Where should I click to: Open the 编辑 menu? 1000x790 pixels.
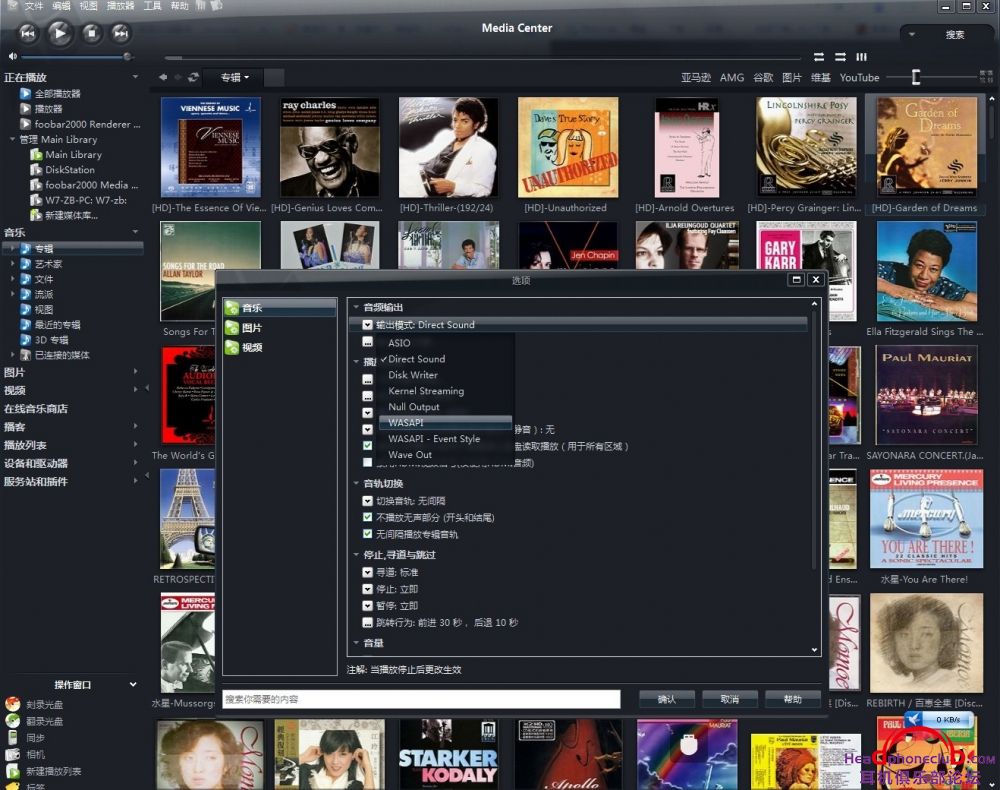pos(61,6)
